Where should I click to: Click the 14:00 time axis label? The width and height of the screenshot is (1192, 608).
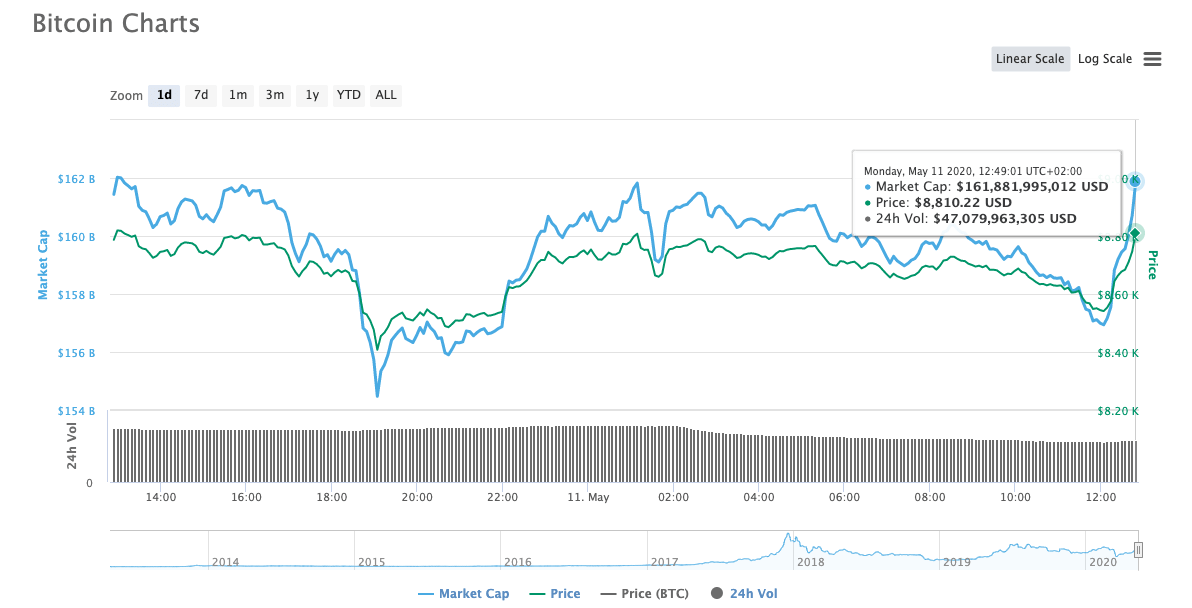[x=160, y=497]
